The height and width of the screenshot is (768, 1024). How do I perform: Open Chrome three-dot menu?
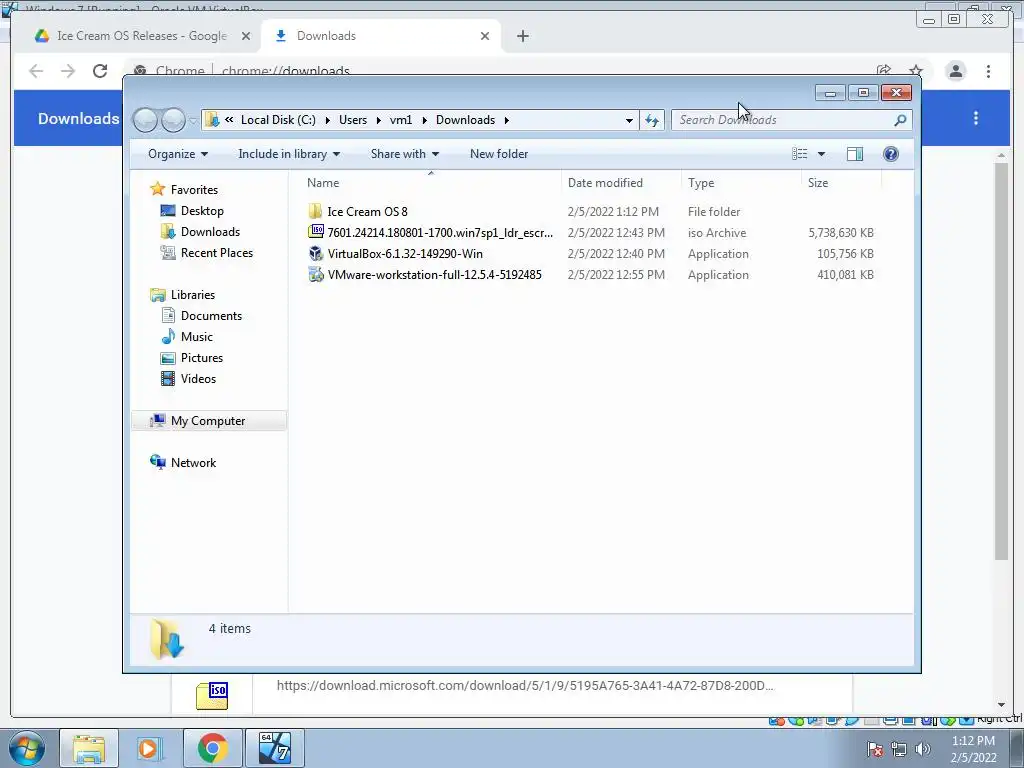pos(988,71)
